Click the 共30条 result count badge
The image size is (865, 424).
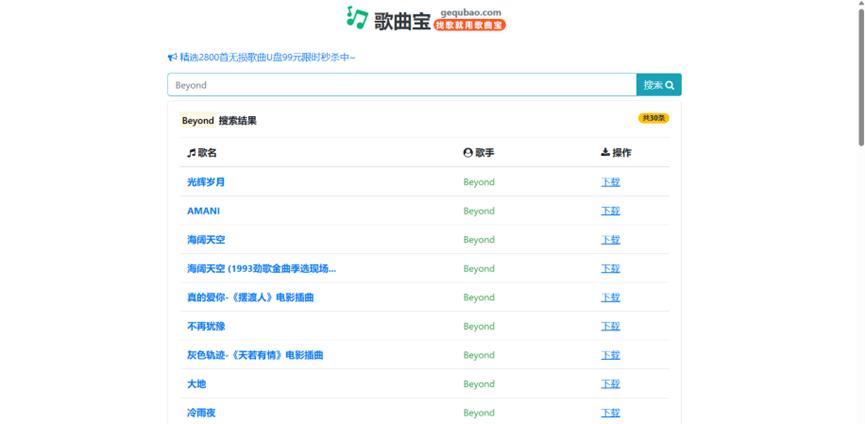pyautogui.click(x=654, y=118)
